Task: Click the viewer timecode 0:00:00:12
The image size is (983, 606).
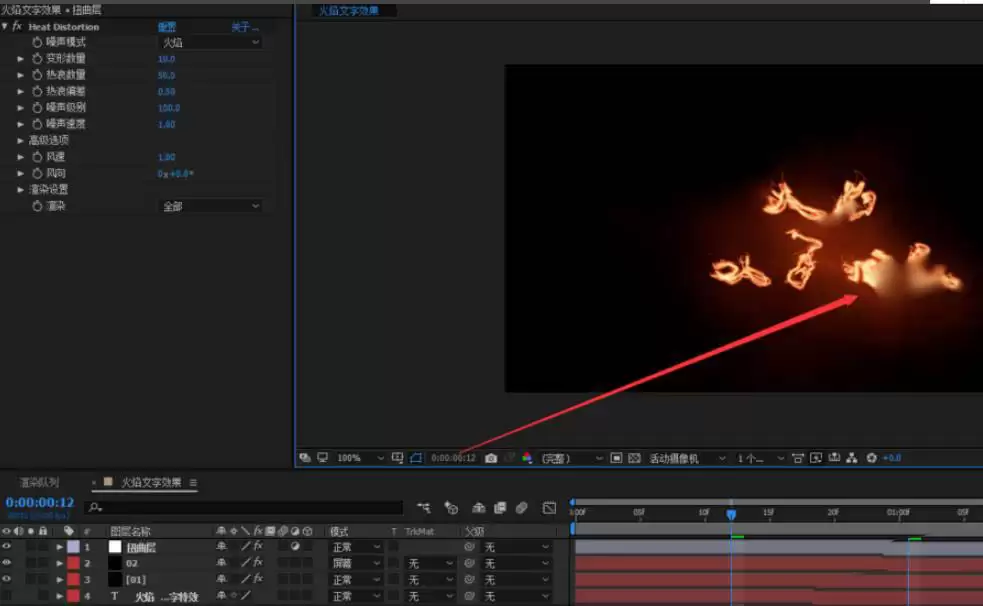Action: pyautogui.click(x=453, y=458)
